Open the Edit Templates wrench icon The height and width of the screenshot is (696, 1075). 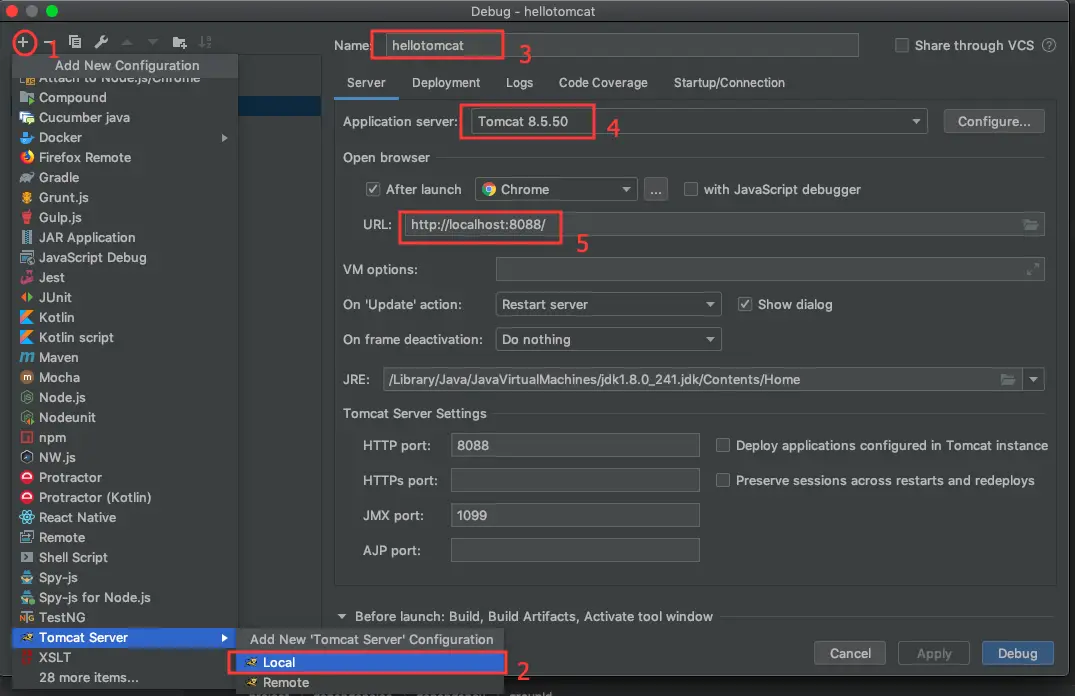pos(101,42)
